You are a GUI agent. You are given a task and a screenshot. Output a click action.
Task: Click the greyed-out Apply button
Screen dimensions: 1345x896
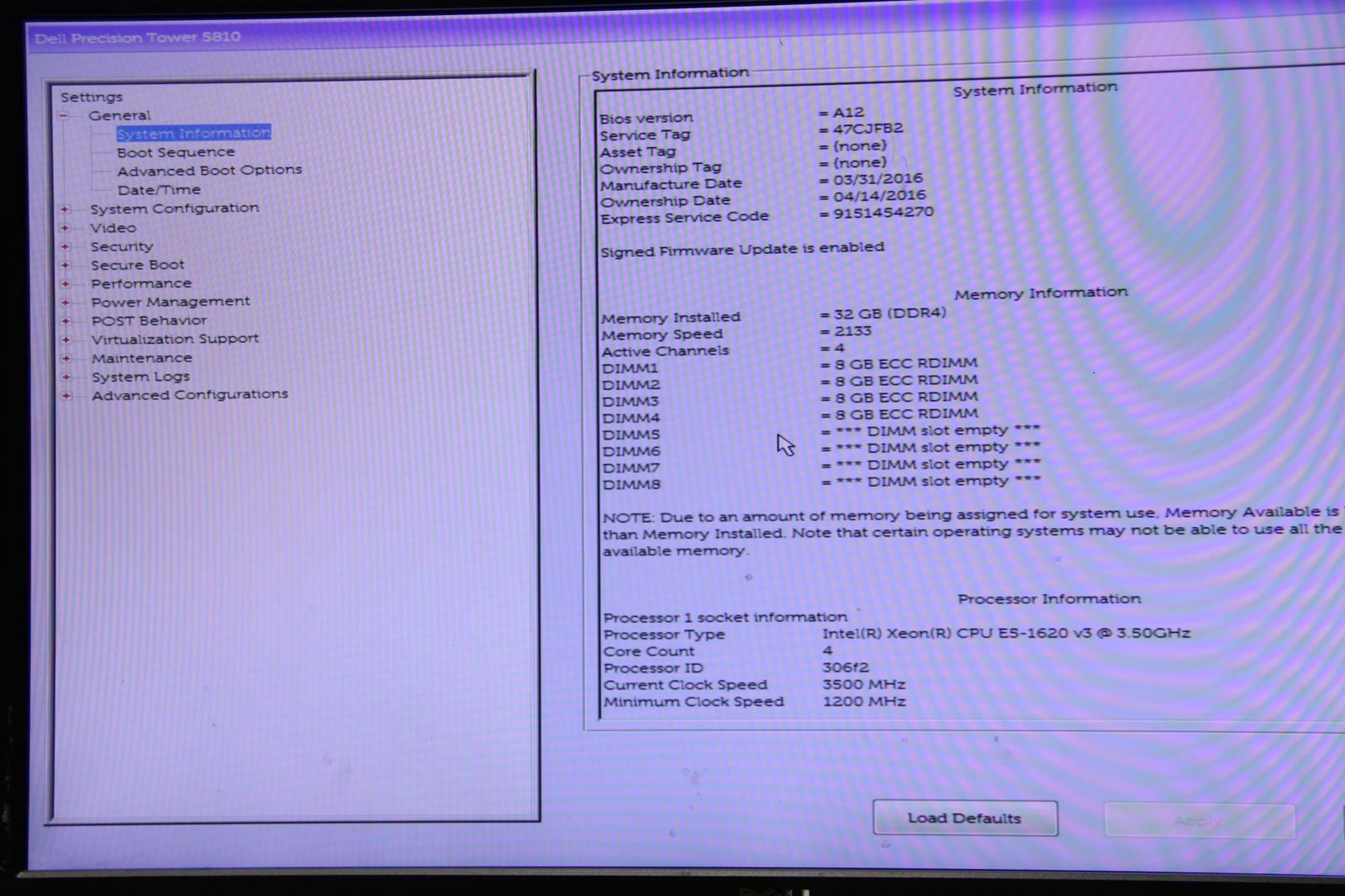[1200, 820]
